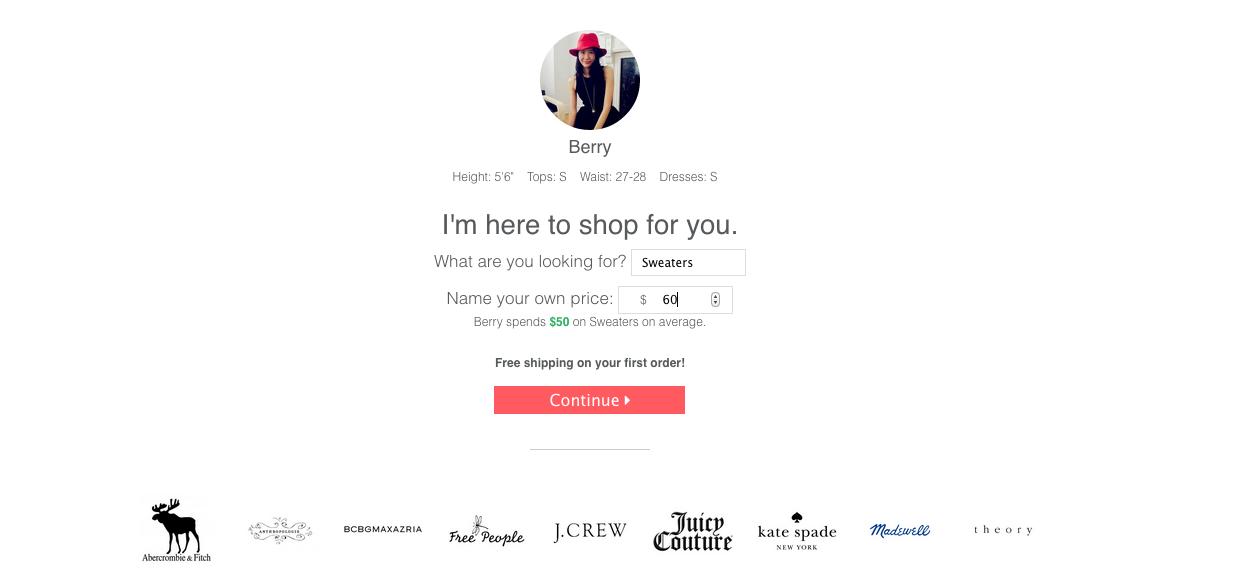1249x583 pixels.
Task: Open the theory brand logo
Action: point(1003,530)
